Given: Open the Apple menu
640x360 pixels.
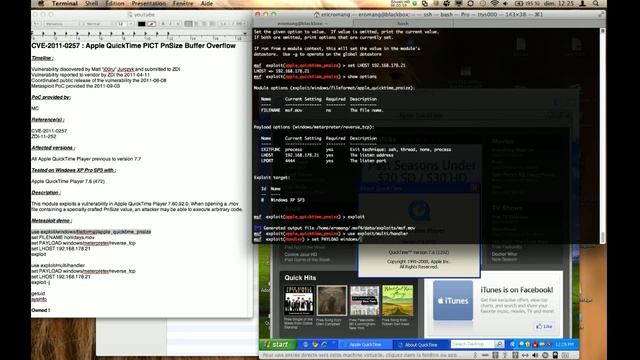Looking at the screenshot, I should (x=40, y=4).
